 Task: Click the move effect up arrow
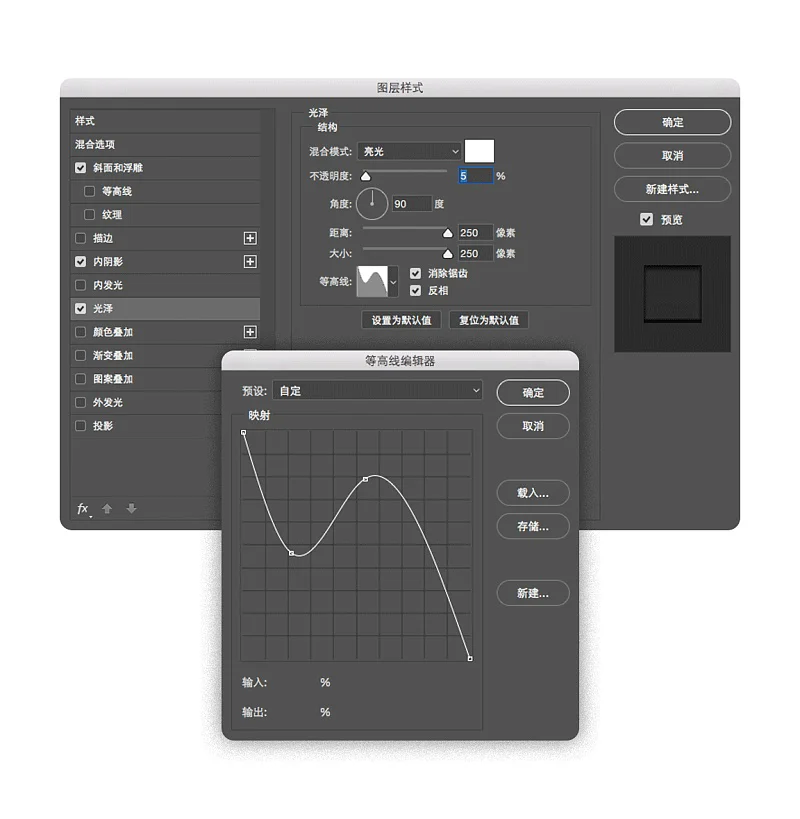coord(107,509)
